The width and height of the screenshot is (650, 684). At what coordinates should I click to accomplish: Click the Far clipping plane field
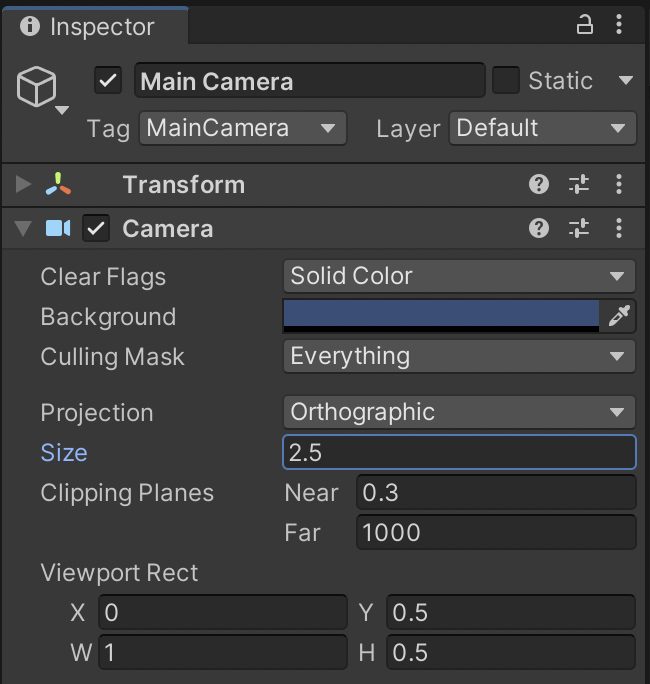pos(495,532)
